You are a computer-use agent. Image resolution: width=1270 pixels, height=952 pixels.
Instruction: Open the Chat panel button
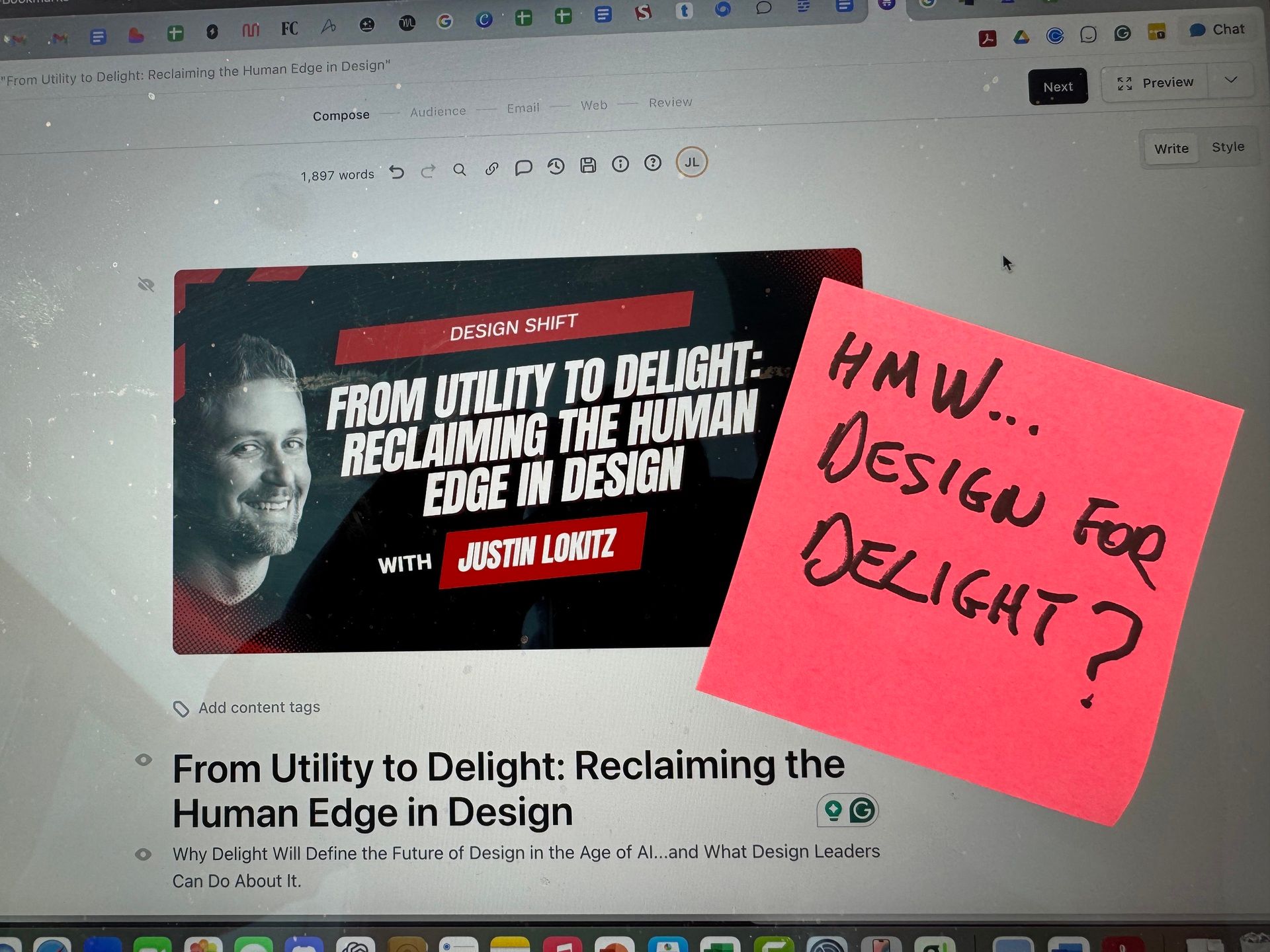coord(1217,30)
